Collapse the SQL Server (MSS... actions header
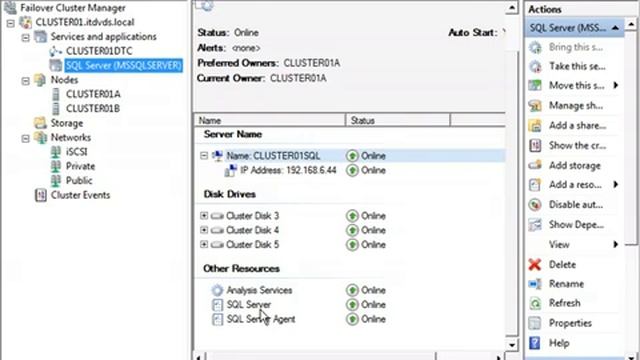 [615, 28]
